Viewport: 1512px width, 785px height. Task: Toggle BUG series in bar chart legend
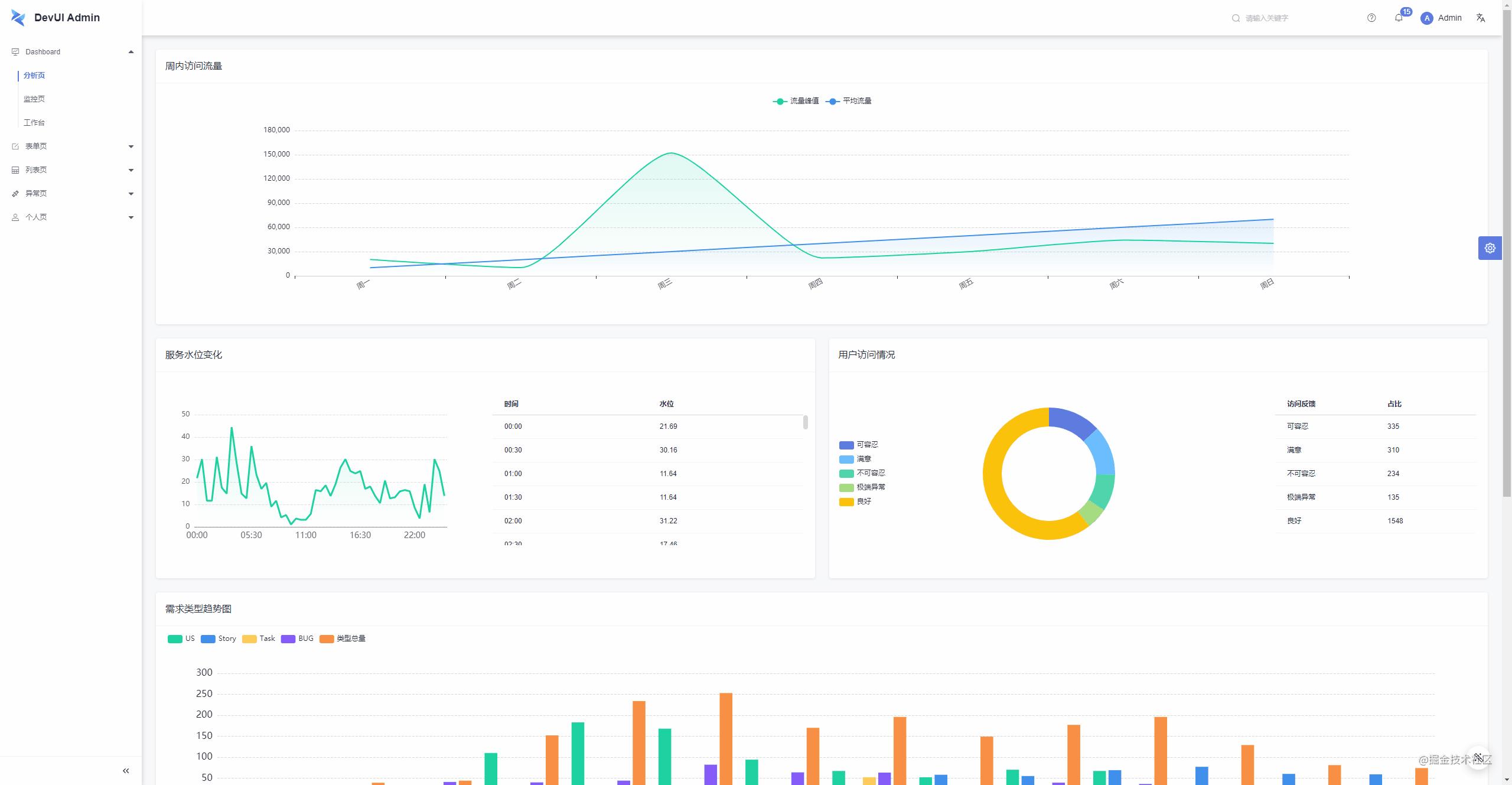[297, 639]
